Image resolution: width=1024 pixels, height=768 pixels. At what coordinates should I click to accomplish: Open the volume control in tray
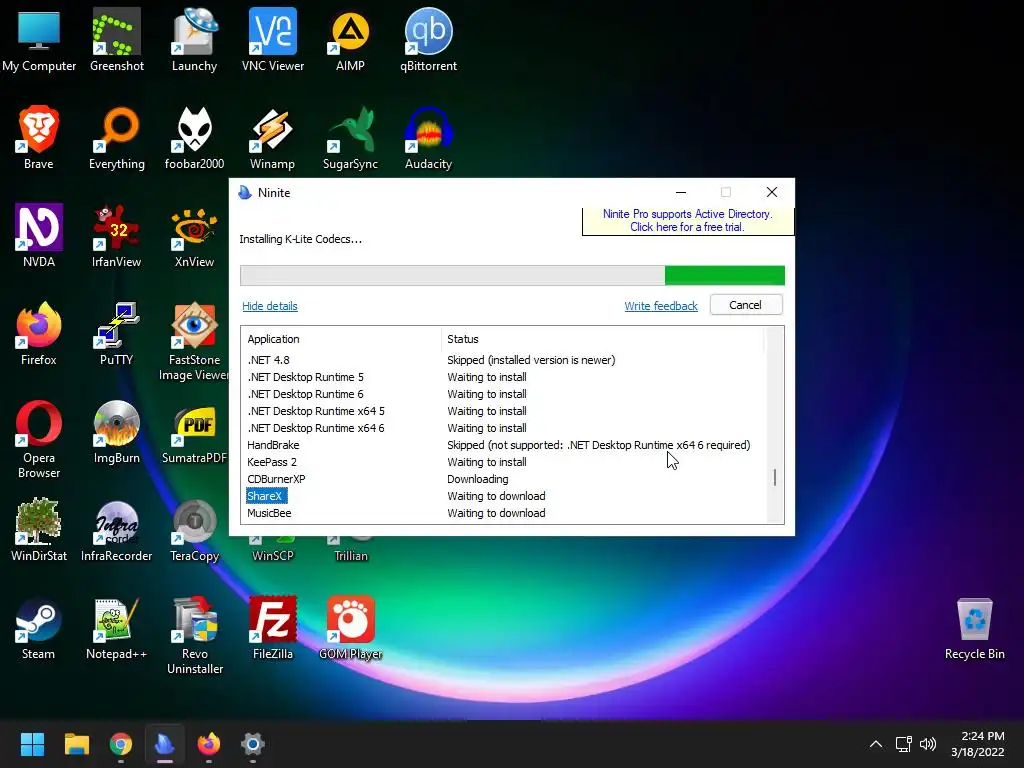point(927,744)
